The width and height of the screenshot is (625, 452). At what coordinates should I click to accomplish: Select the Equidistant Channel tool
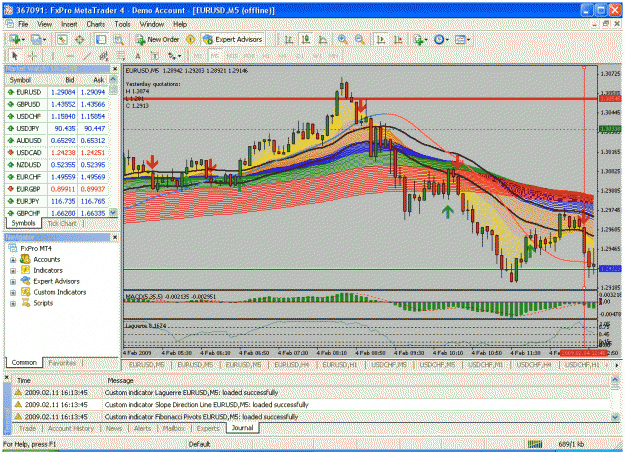tap(104, 56)
